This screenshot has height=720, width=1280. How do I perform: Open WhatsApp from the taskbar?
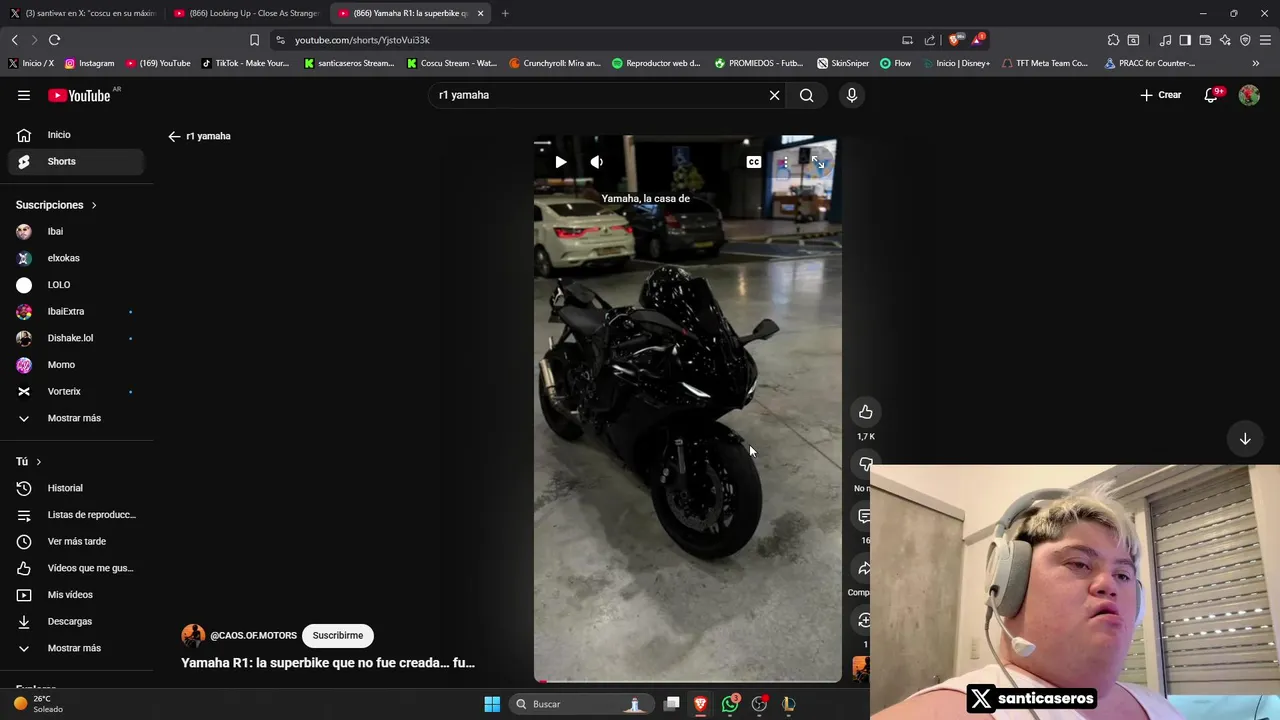point(730,704)
